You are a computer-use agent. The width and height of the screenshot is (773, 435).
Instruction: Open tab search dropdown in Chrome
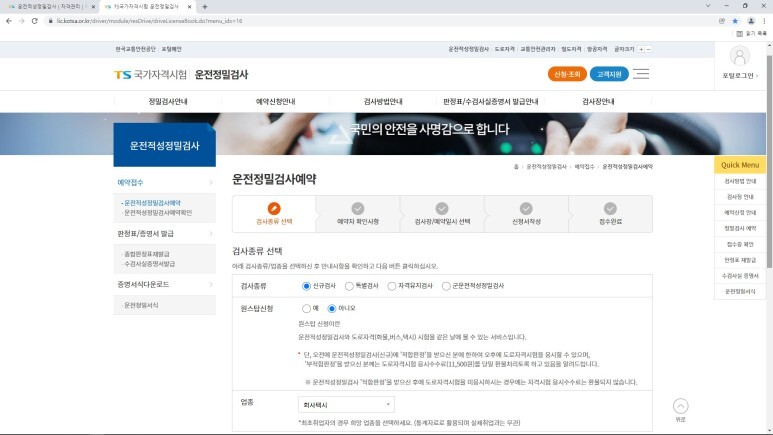708,6
